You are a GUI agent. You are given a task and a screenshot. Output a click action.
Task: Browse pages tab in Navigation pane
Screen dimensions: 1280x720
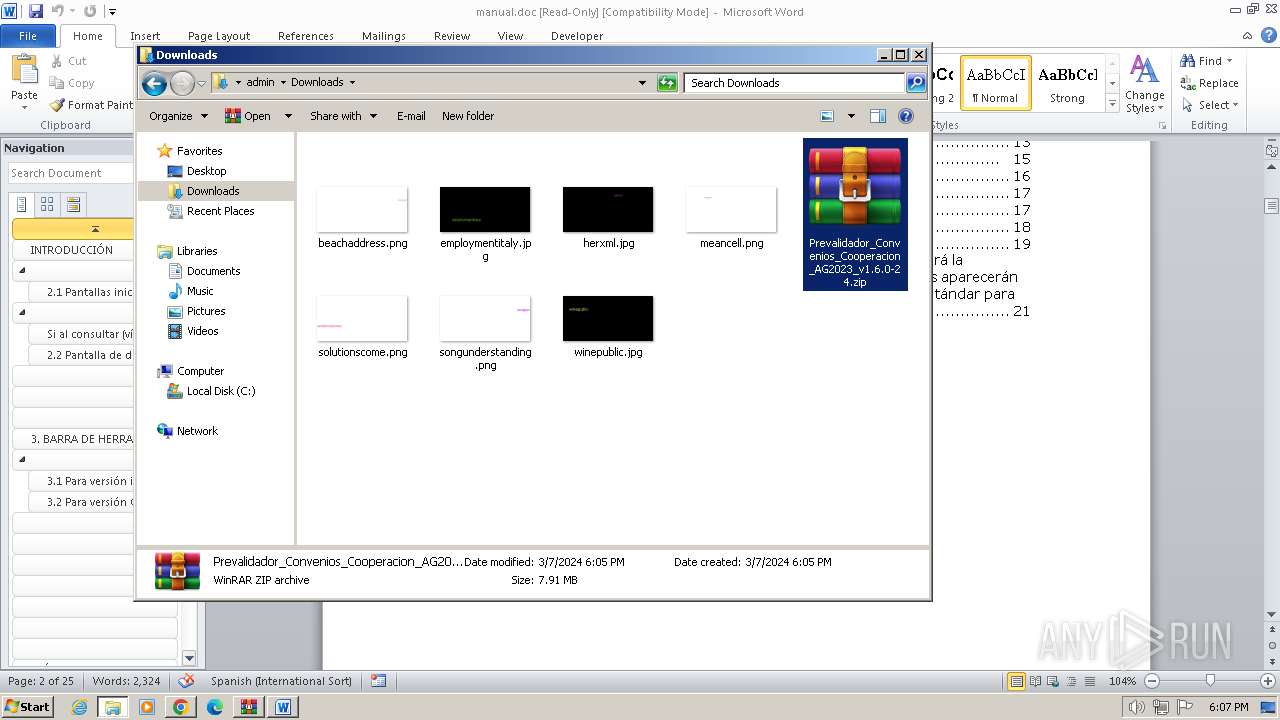click(x=47, y=205)
